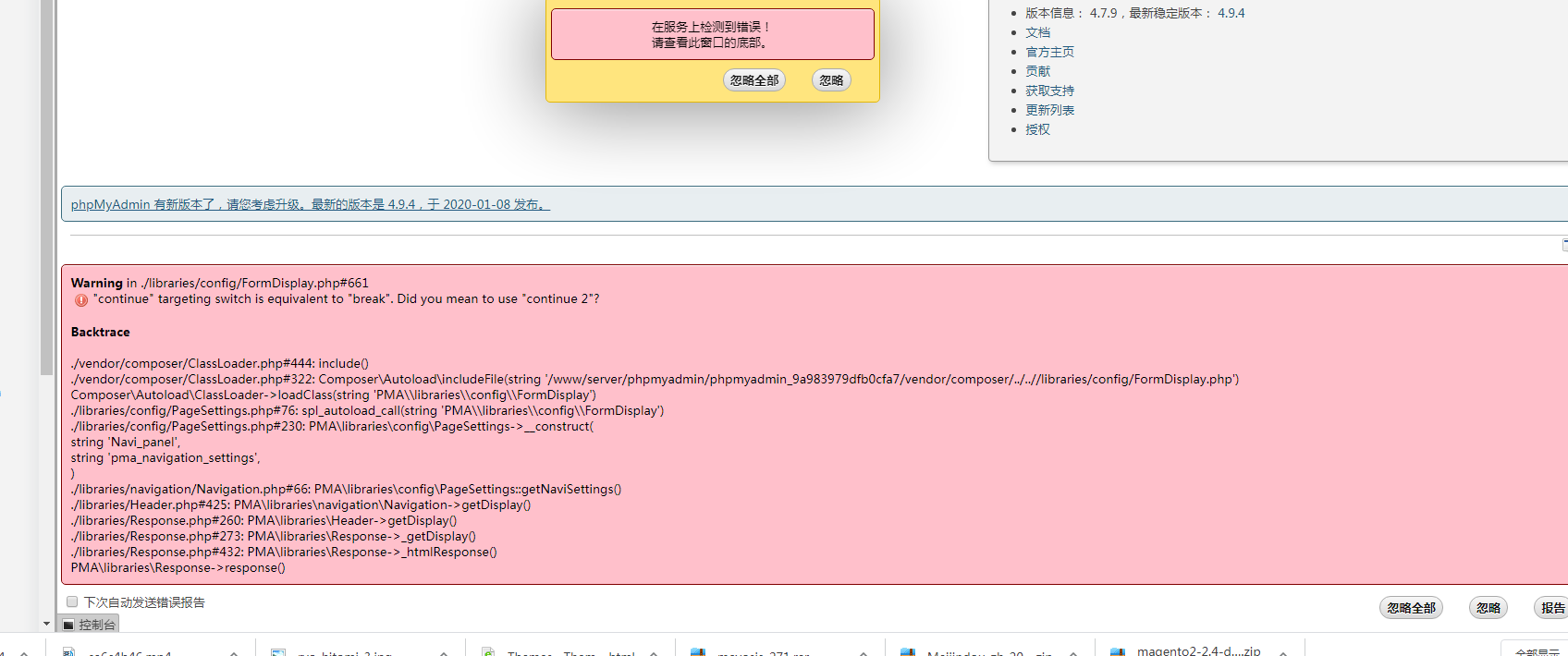Viewport: 1568px width, 656px height.
Task: Open the 获取支持 support link
Action: (x=1049, y=91)
